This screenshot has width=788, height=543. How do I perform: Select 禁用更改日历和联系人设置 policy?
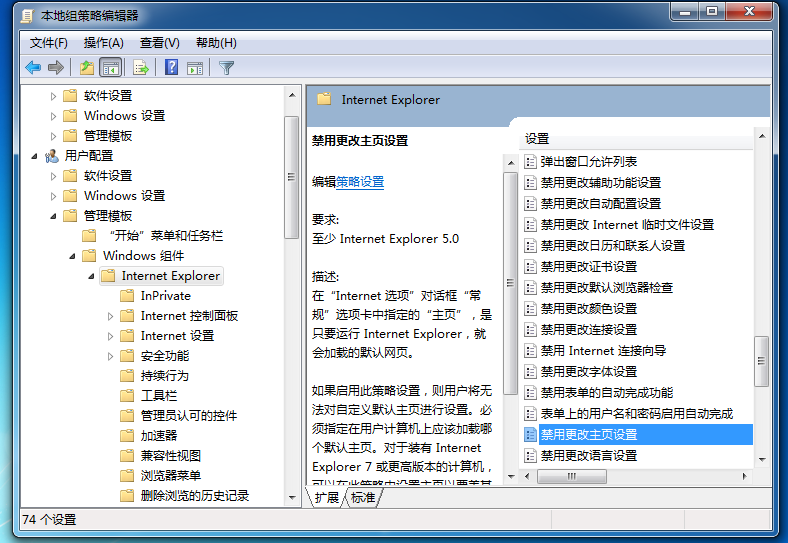pos(613,246)
